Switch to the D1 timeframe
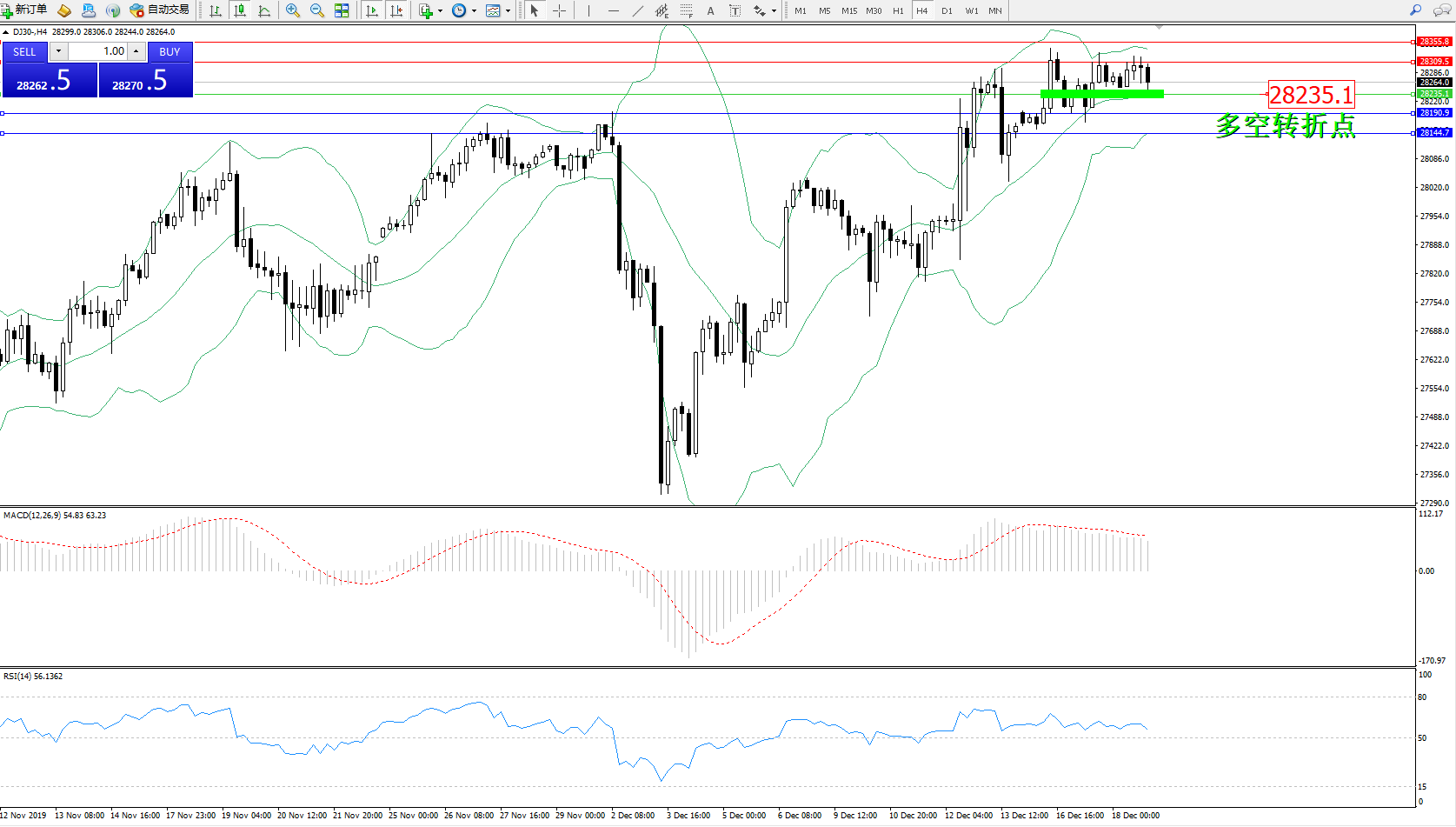Viewport: 1456px width, 827px height. click(x=947, y=10)
